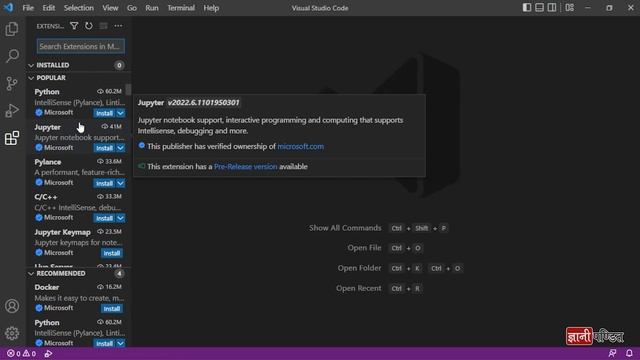Open the Pre-Release version link

[x=245, y=167]
